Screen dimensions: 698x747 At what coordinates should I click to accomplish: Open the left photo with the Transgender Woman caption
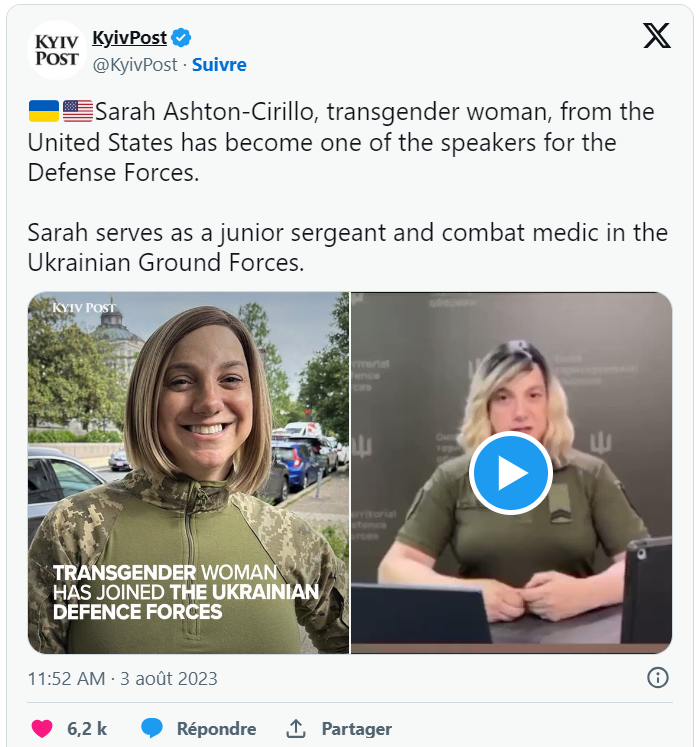(x=188, y=473)
